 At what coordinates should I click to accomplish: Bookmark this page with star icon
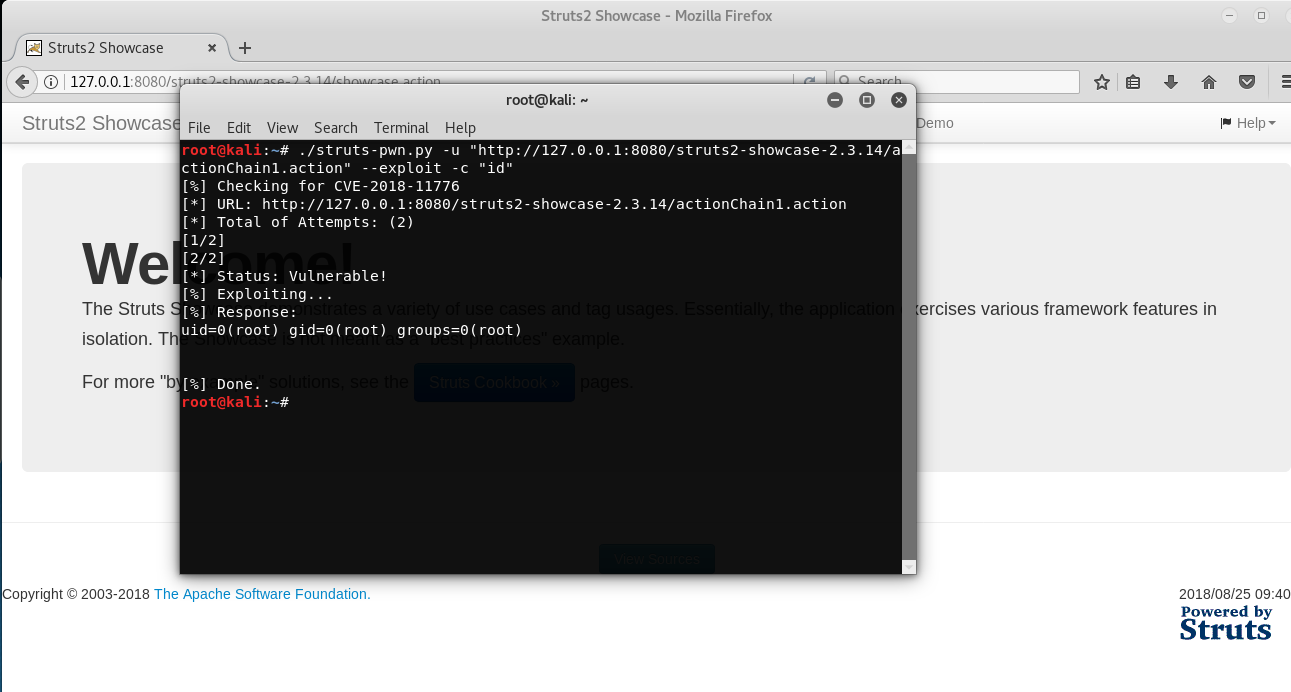coord(1102,82)
